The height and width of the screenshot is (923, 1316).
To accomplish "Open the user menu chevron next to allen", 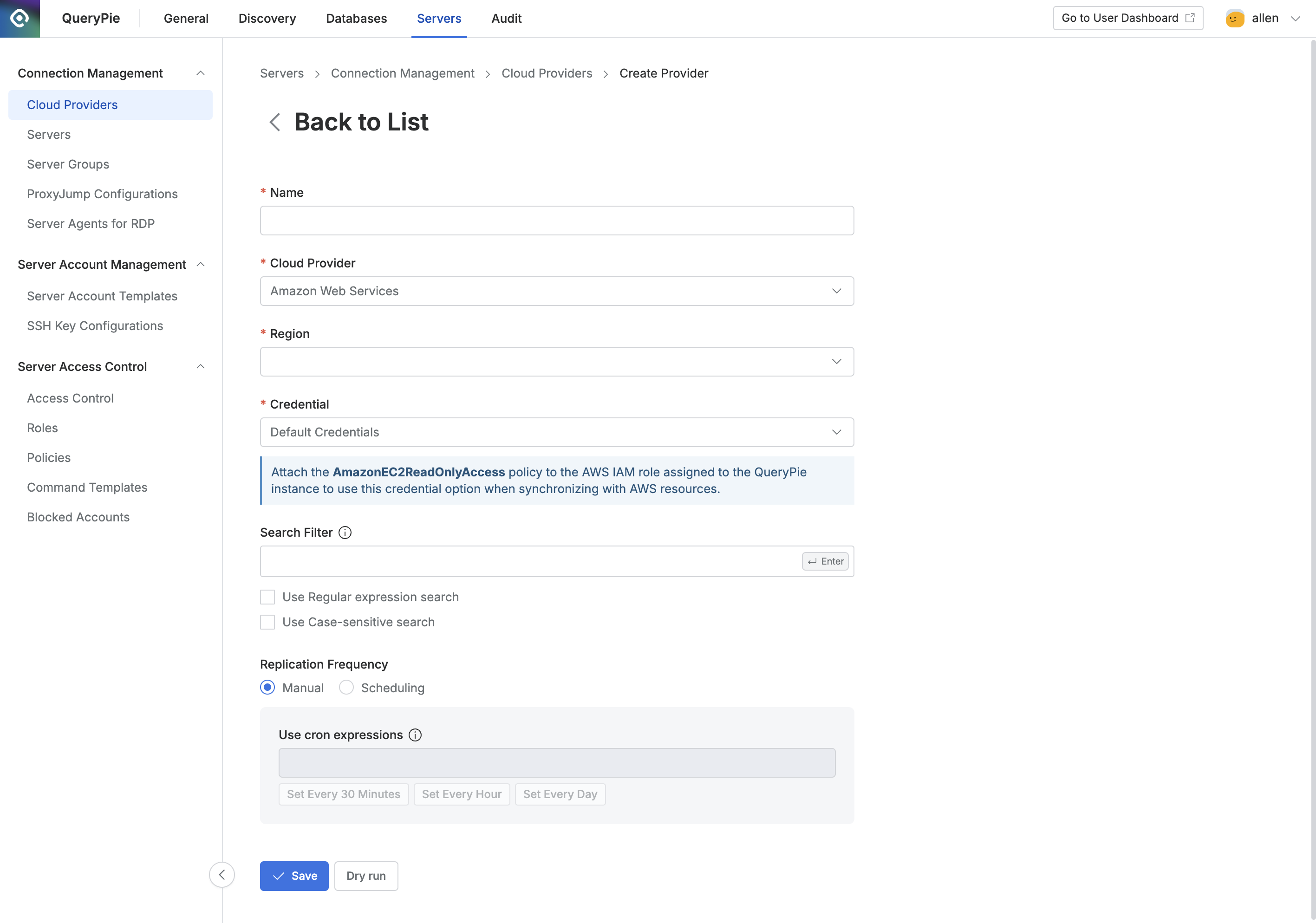I will (x=1296, y=18).
